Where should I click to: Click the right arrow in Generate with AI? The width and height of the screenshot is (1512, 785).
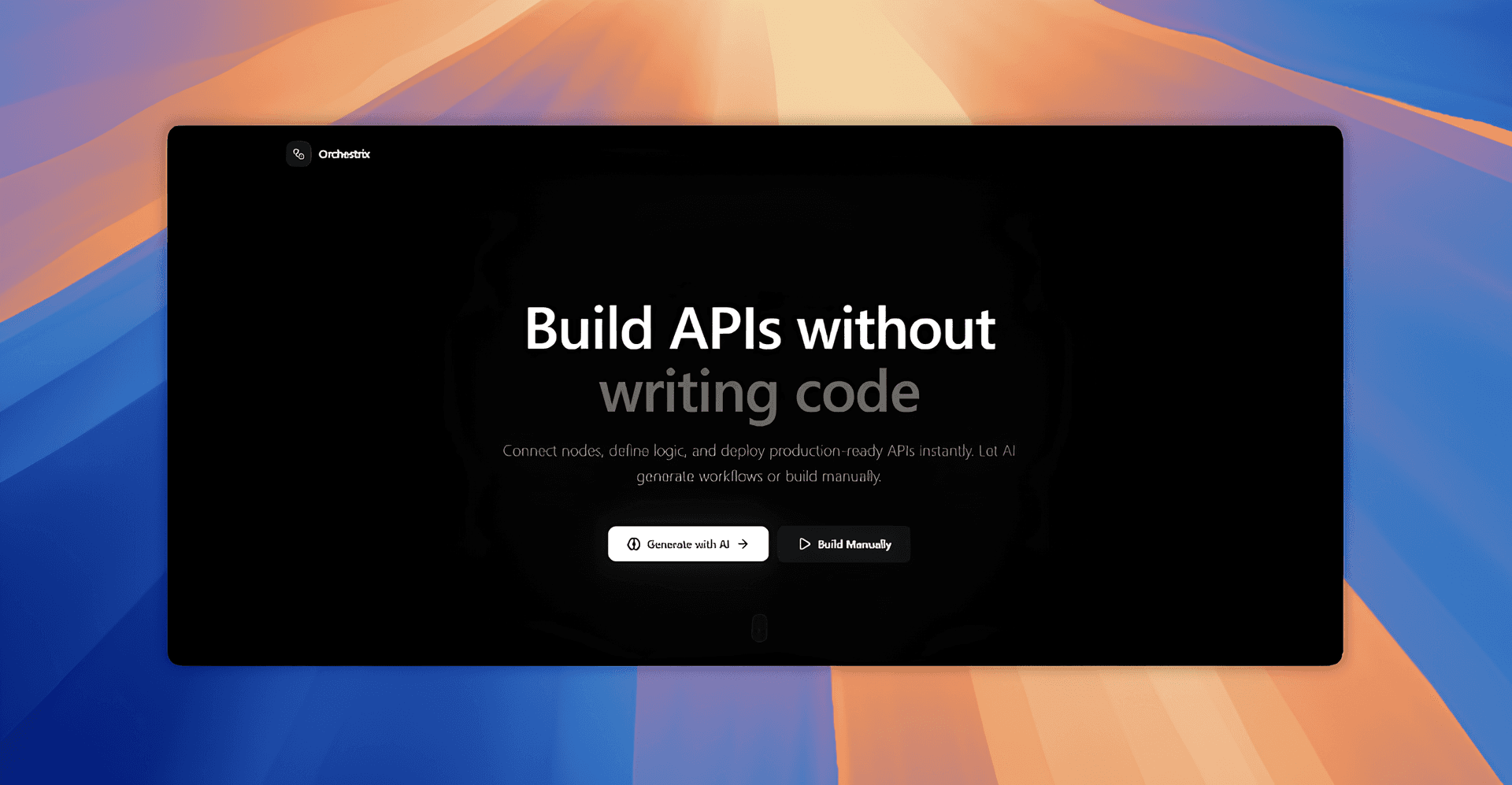coord(743,544)
